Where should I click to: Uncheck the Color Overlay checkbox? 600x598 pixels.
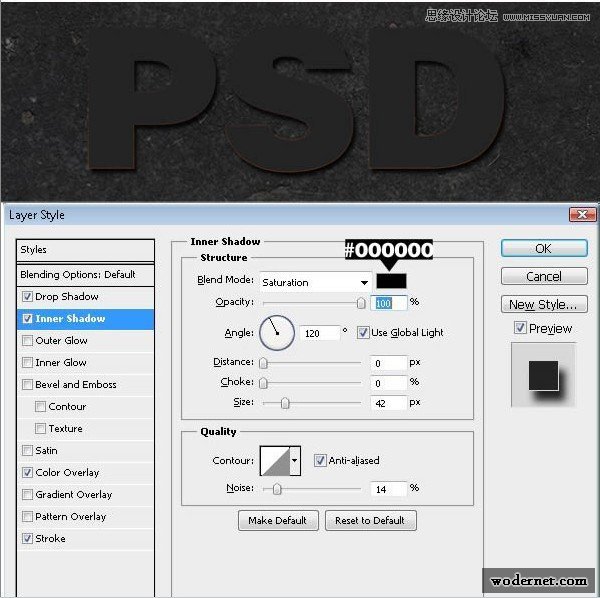[x=27, y=473]
